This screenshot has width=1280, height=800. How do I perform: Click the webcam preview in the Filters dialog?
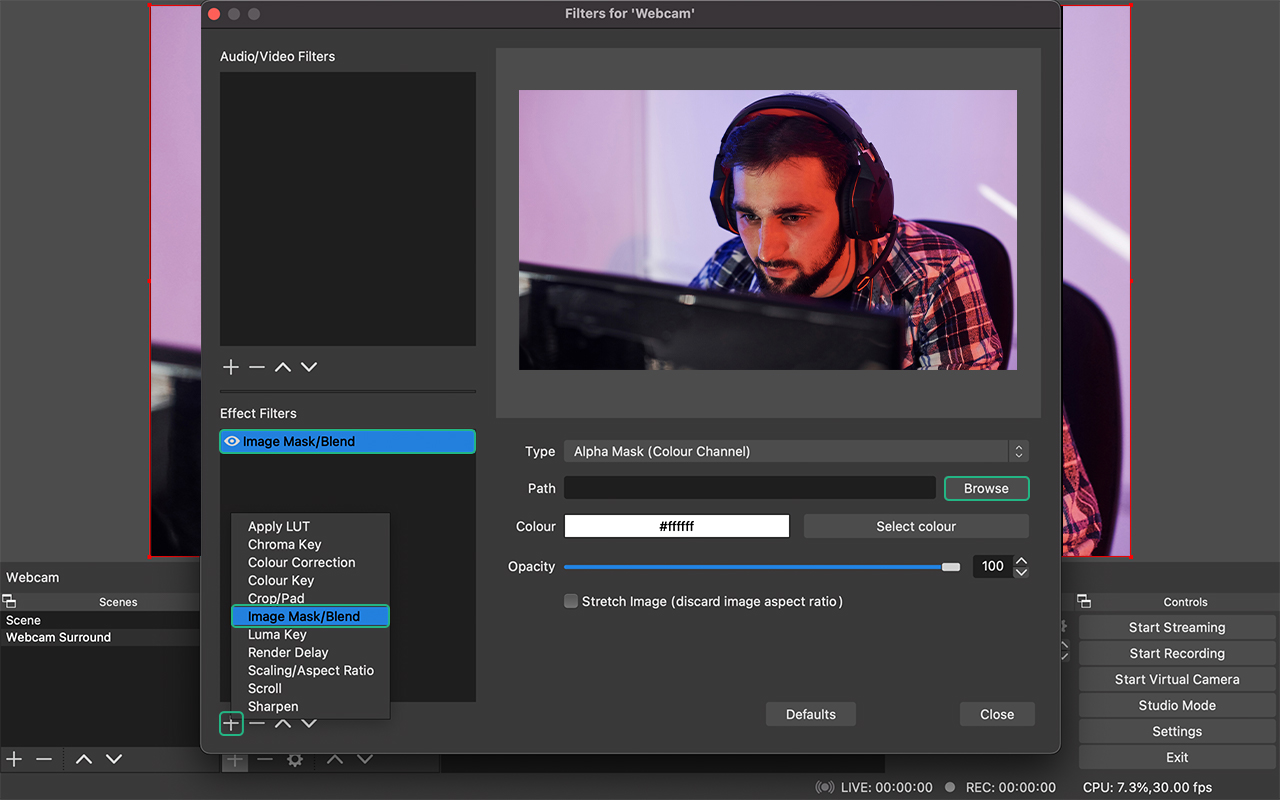768,230
